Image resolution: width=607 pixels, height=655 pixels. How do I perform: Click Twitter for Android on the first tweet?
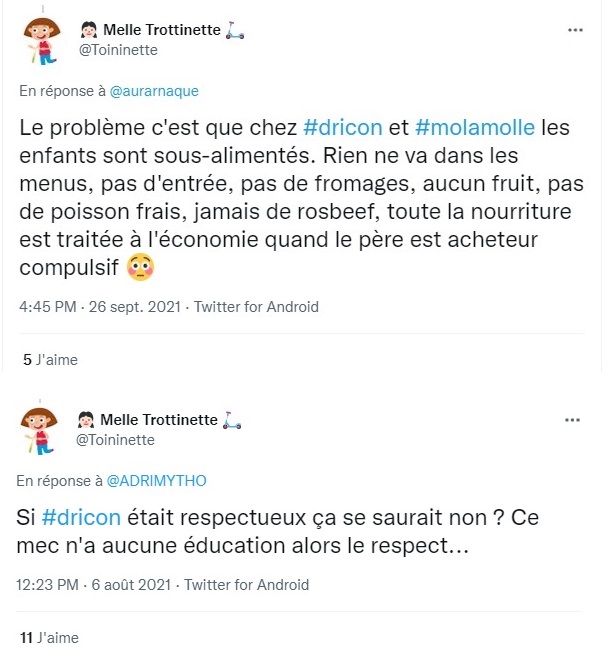(x=255, y=307)
